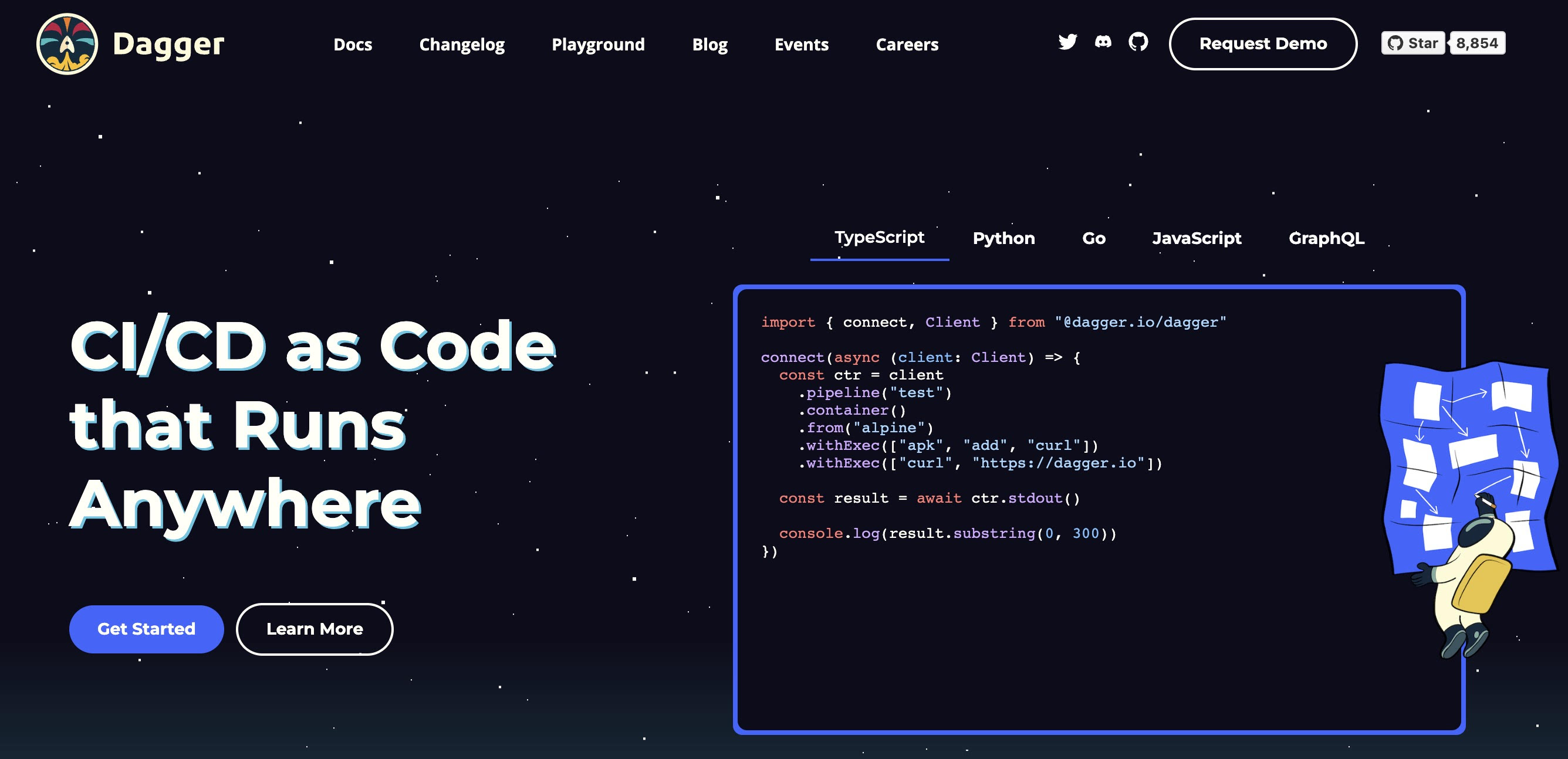Open the GitHub icon in the navbar
The height and width of the screenshot is (759, 1568).
[x=1138, y=42]
